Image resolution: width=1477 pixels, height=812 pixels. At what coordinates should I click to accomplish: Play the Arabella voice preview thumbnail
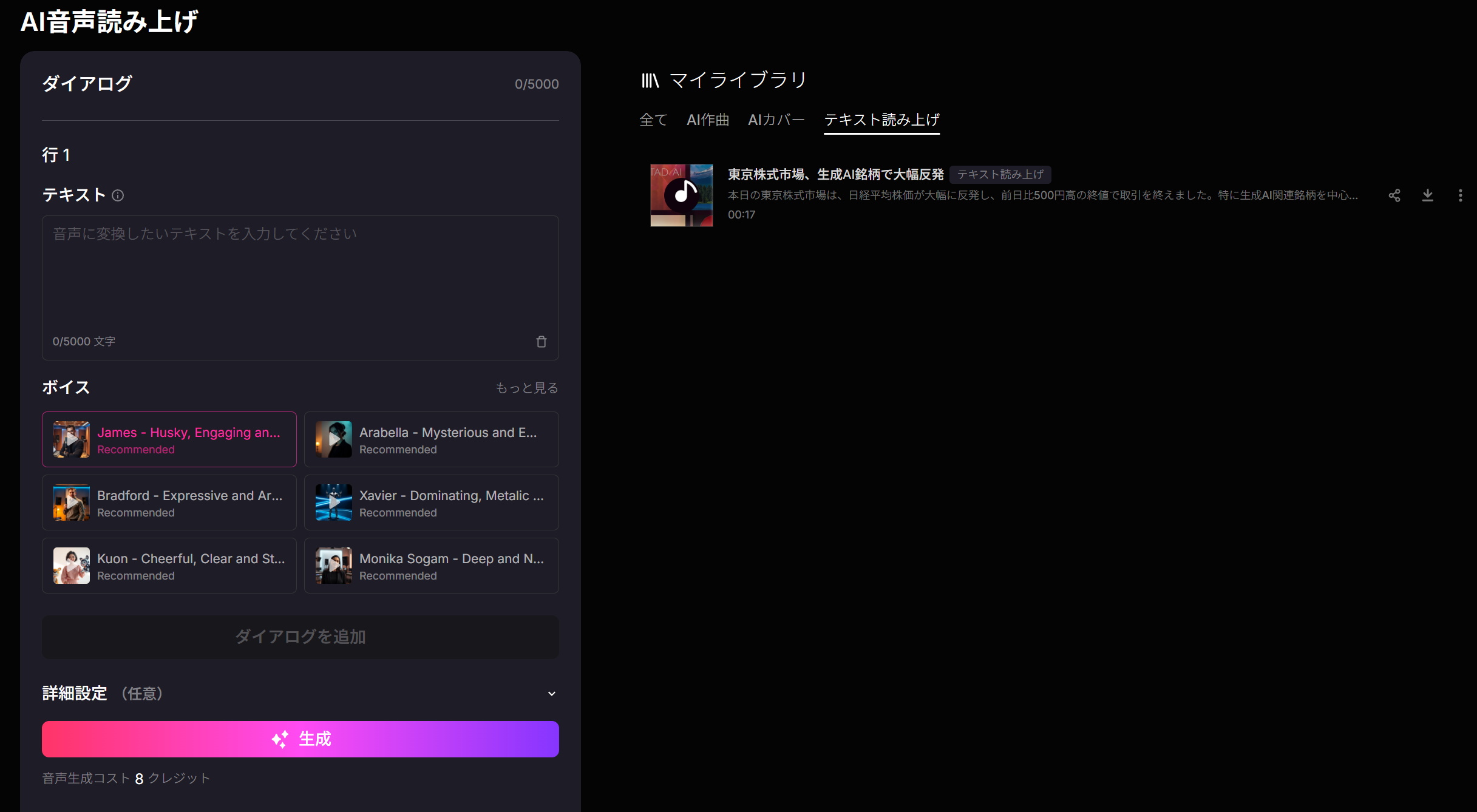[334, 439]
